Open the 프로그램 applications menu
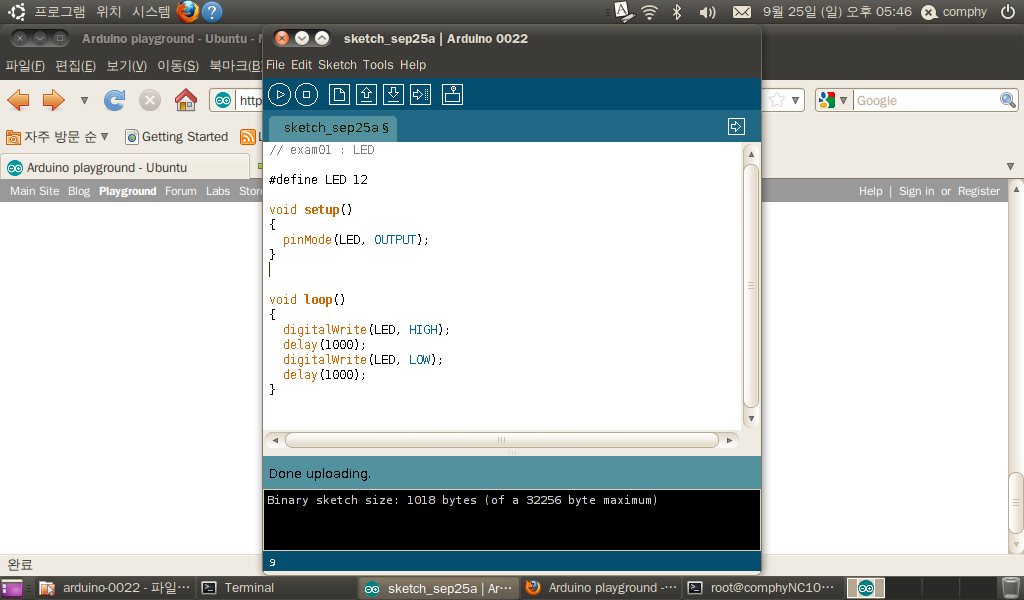The width and height of the screenshot is (1024, 600). 59,12
